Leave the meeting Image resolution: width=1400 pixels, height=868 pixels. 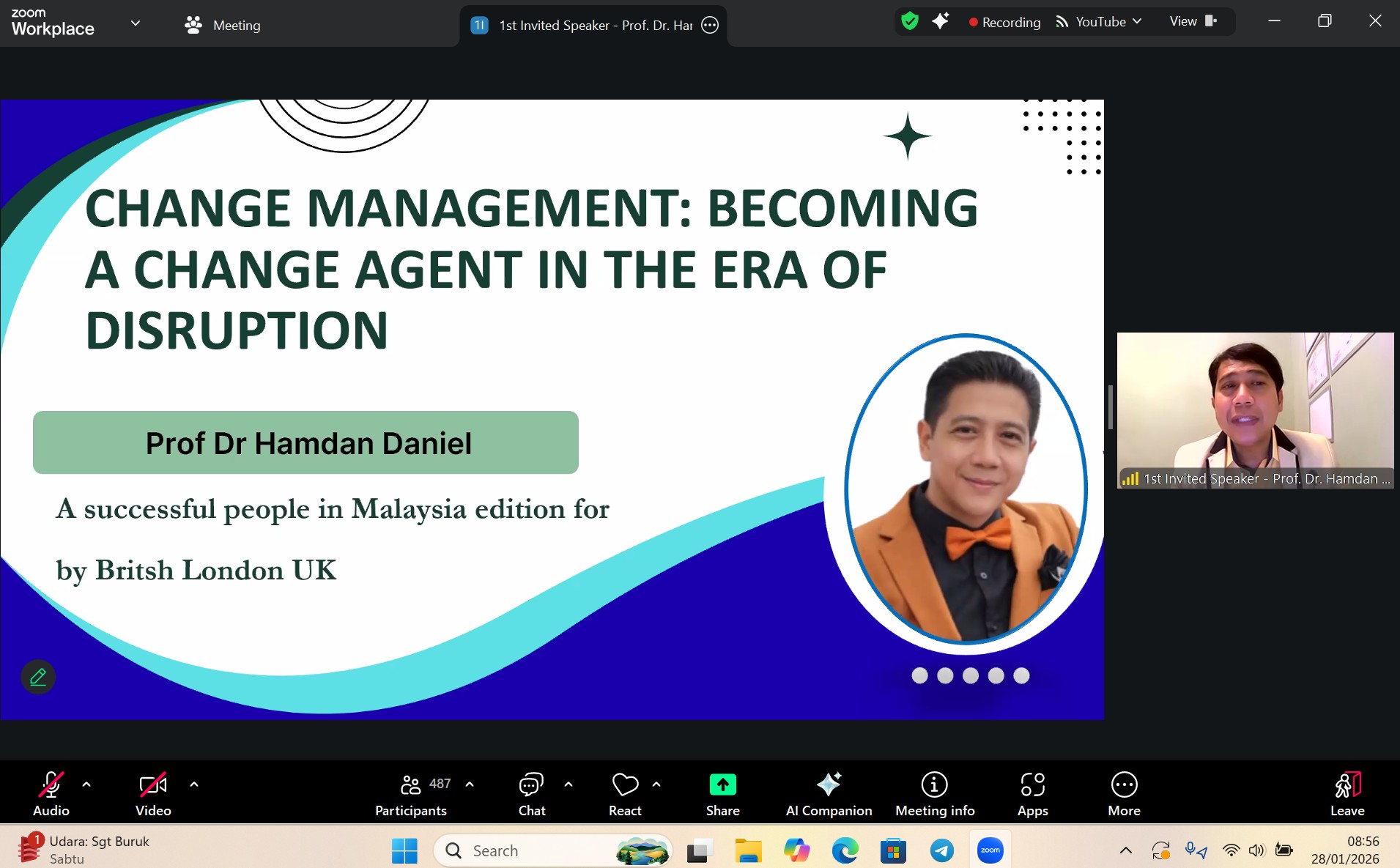point(1347,793)
